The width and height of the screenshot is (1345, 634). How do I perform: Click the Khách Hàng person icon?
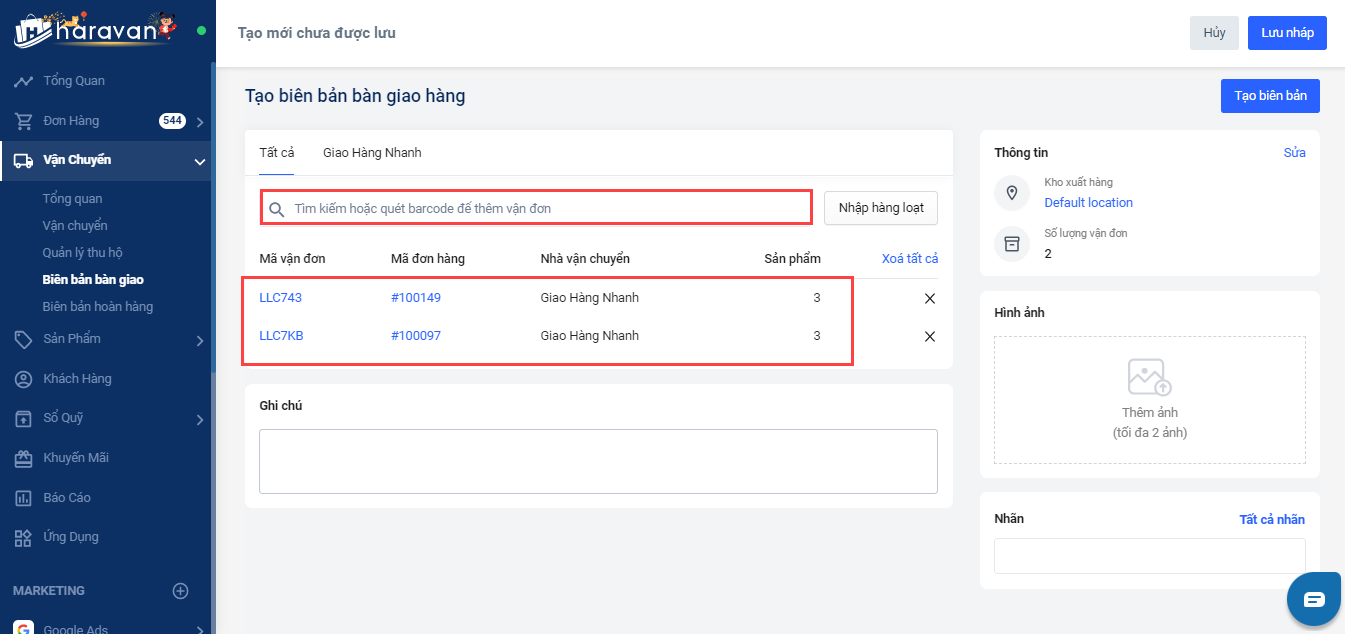tap(23, 379)
